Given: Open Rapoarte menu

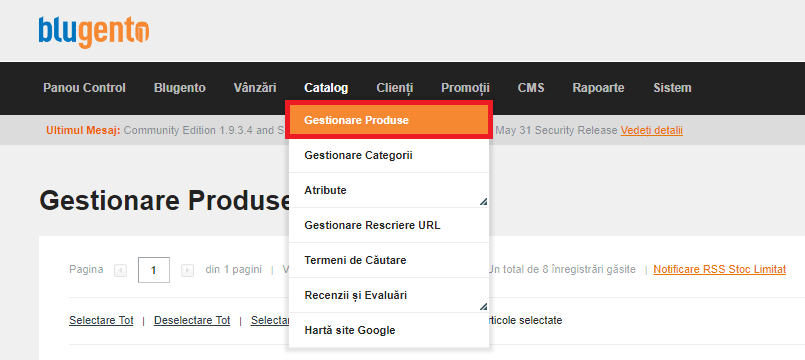Looking at the screenshot, I should tap(599, 88).
